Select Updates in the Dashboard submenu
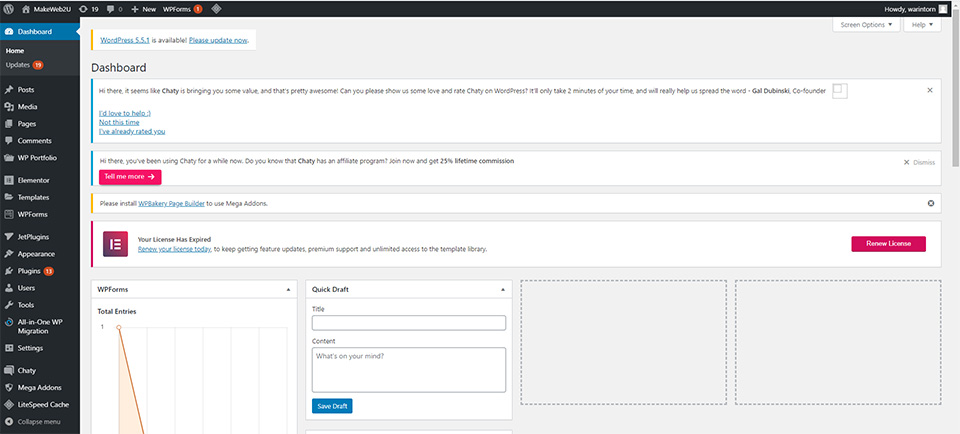Image resolution: width=960 pixels, height=434 pixels. [x=18, y=65]
